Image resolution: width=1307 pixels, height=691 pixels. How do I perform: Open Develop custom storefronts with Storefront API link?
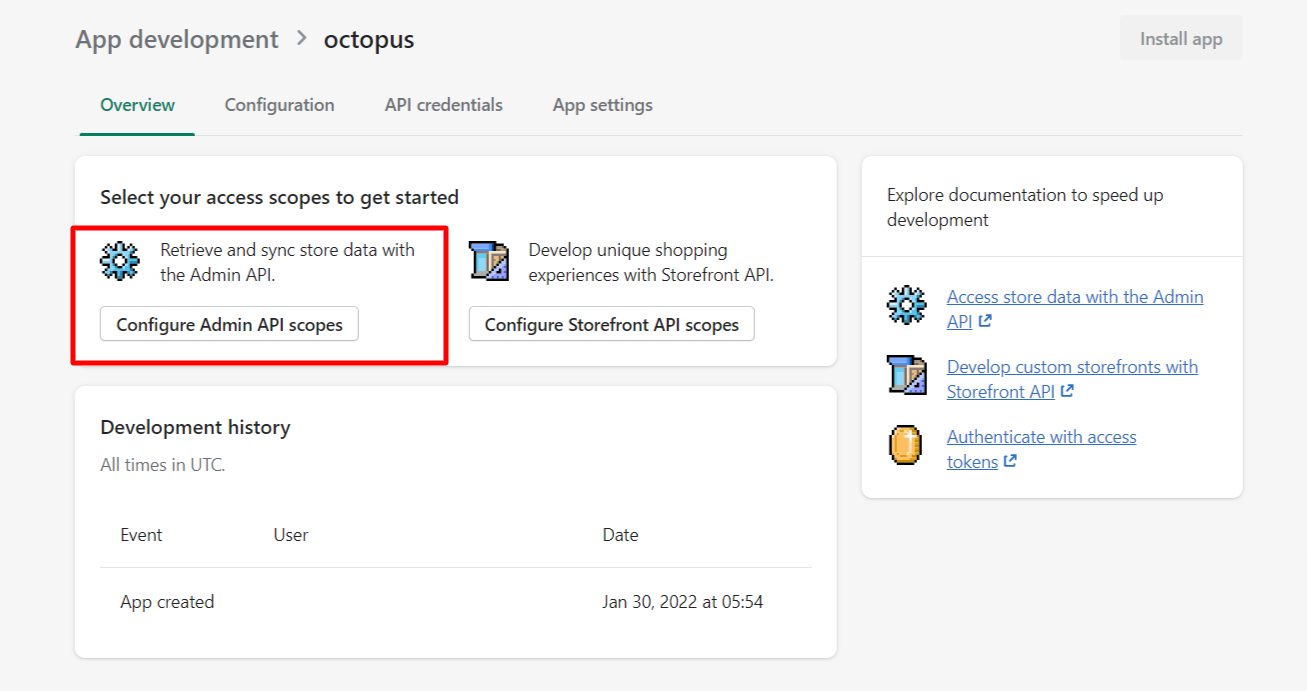click(x=1072, y=379)
